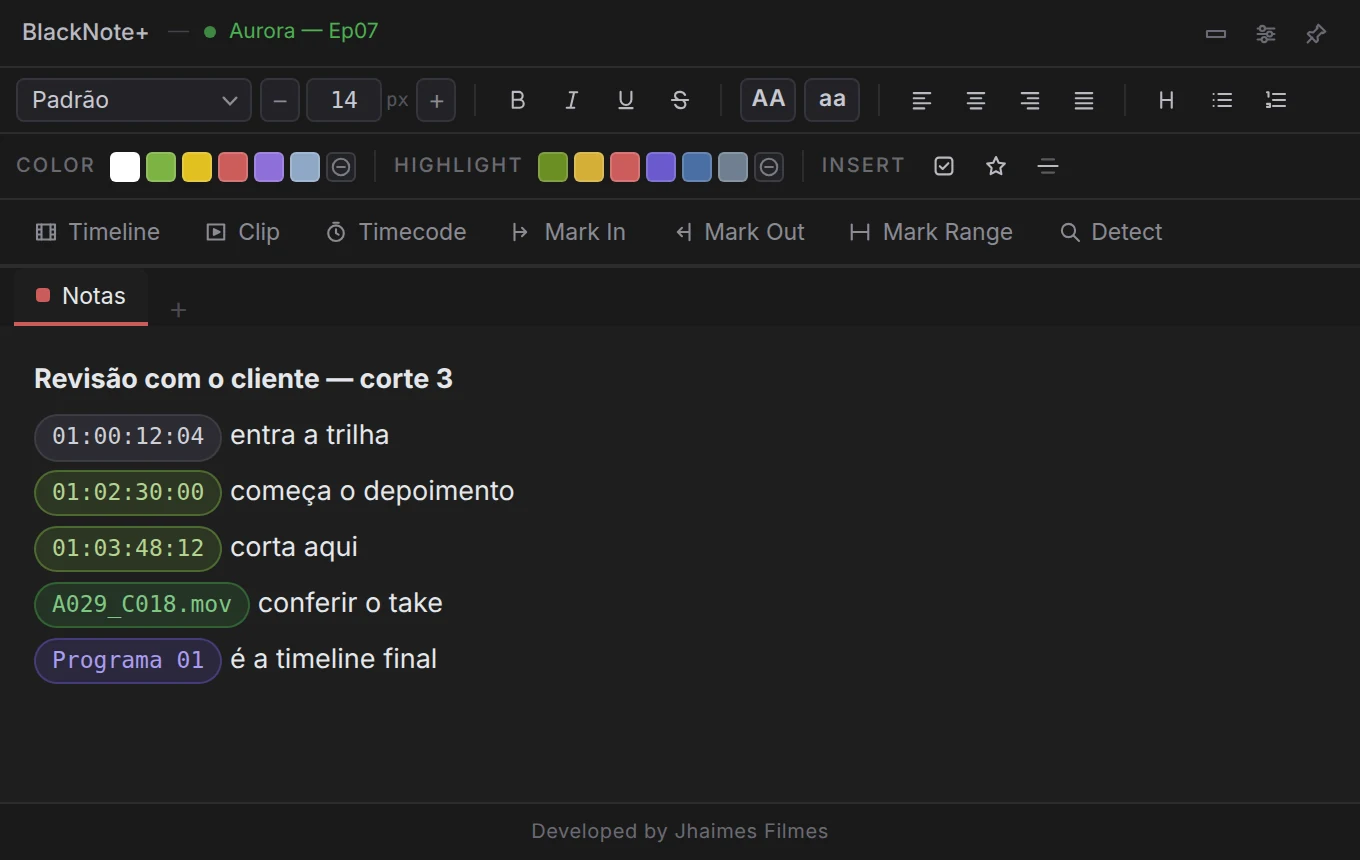Open clip chip A029_C018.mov
1360x860 pixels.
click(x=142, y=605)
